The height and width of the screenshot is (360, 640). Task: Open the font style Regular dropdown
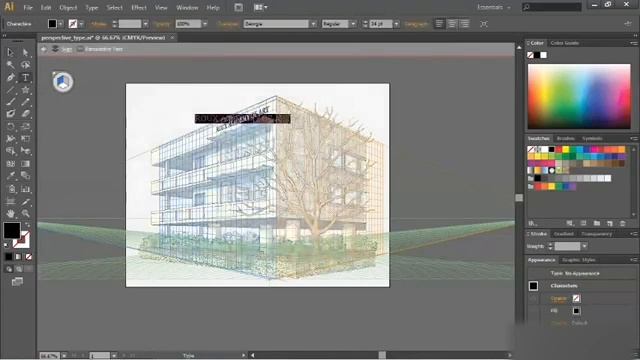click(x=353, y=24)
